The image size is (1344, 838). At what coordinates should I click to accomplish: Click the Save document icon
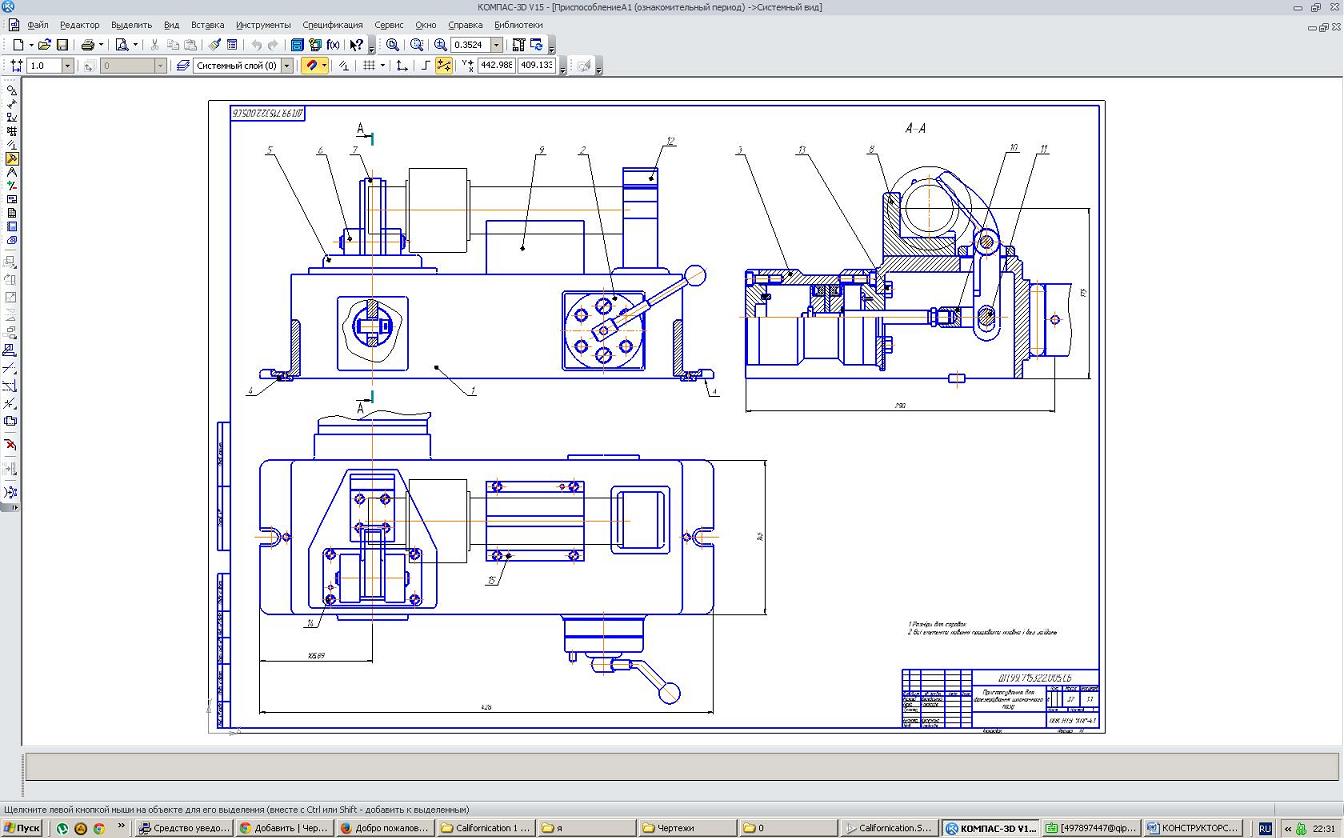click(x=62, y=45)
